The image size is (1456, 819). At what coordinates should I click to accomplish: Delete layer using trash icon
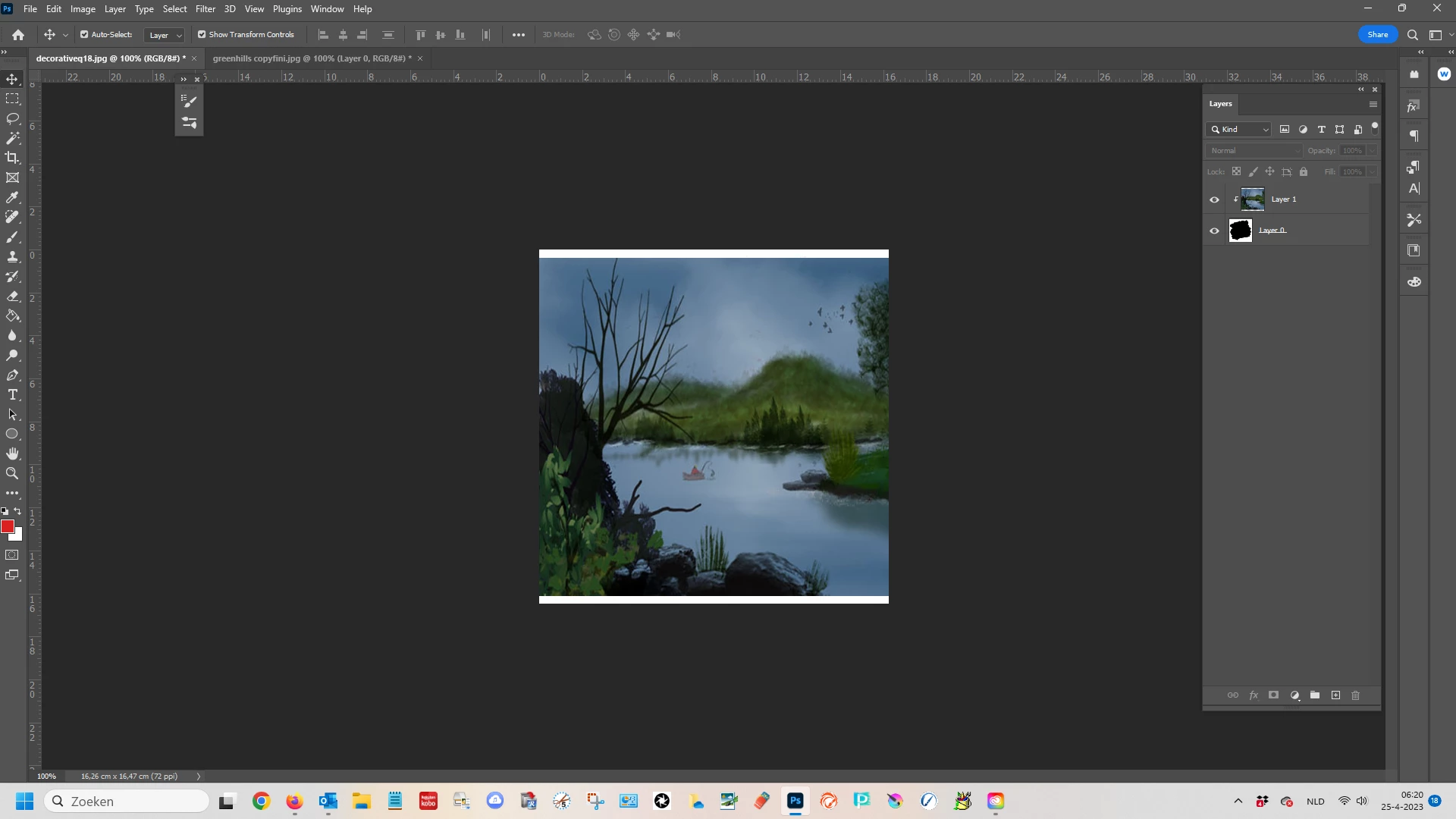pos(1356,695)
